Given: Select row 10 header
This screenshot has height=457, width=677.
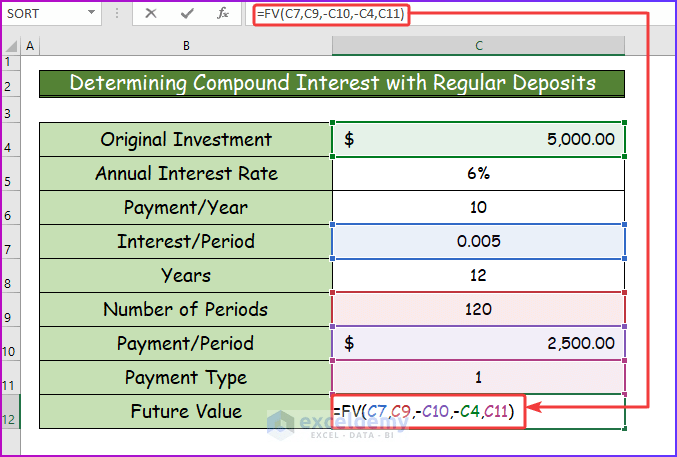Looking at the screenshot, I should [x=11, y=344].
